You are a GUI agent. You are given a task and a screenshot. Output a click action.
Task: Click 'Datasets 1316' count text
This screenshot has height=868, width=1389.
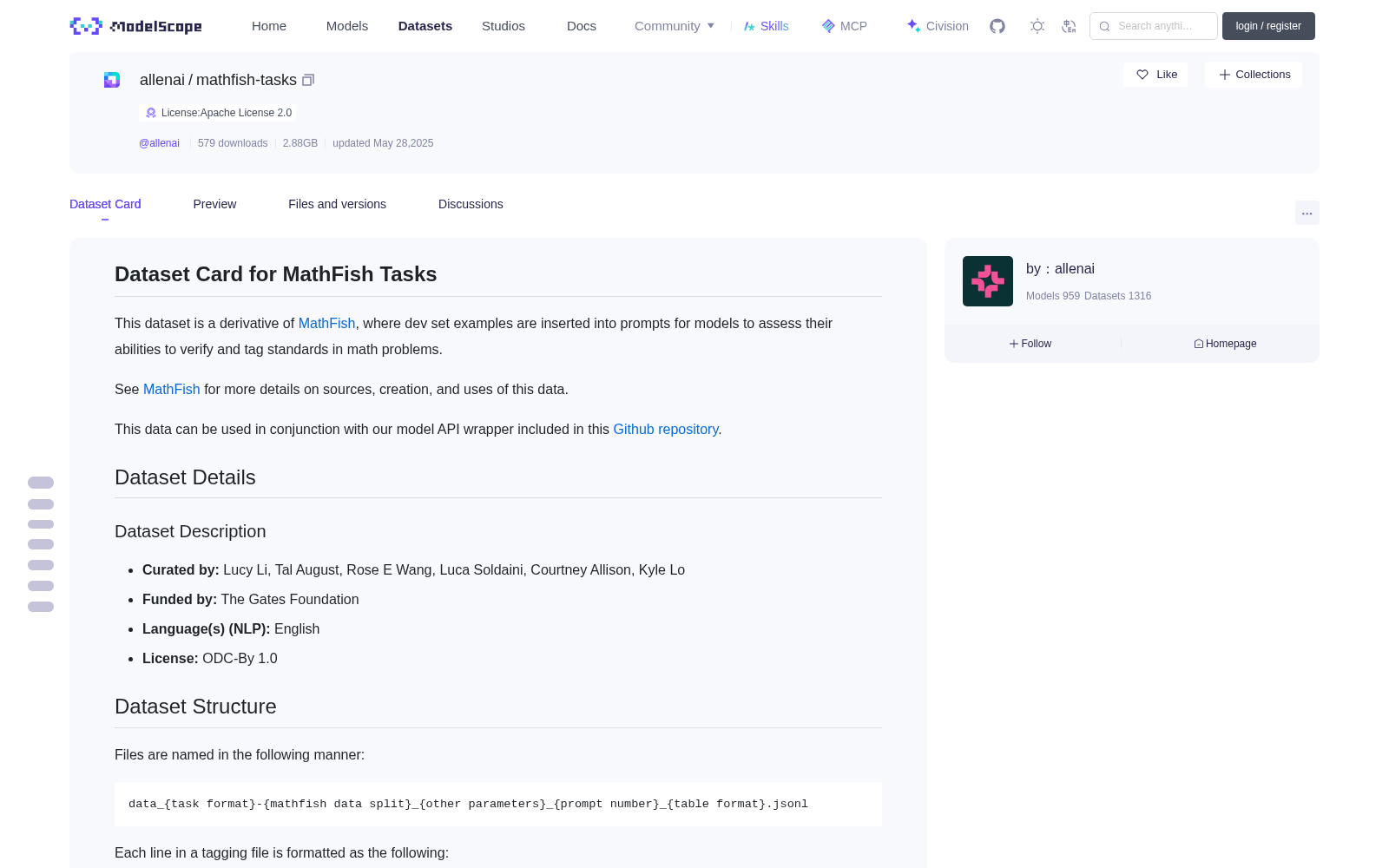1118,296
